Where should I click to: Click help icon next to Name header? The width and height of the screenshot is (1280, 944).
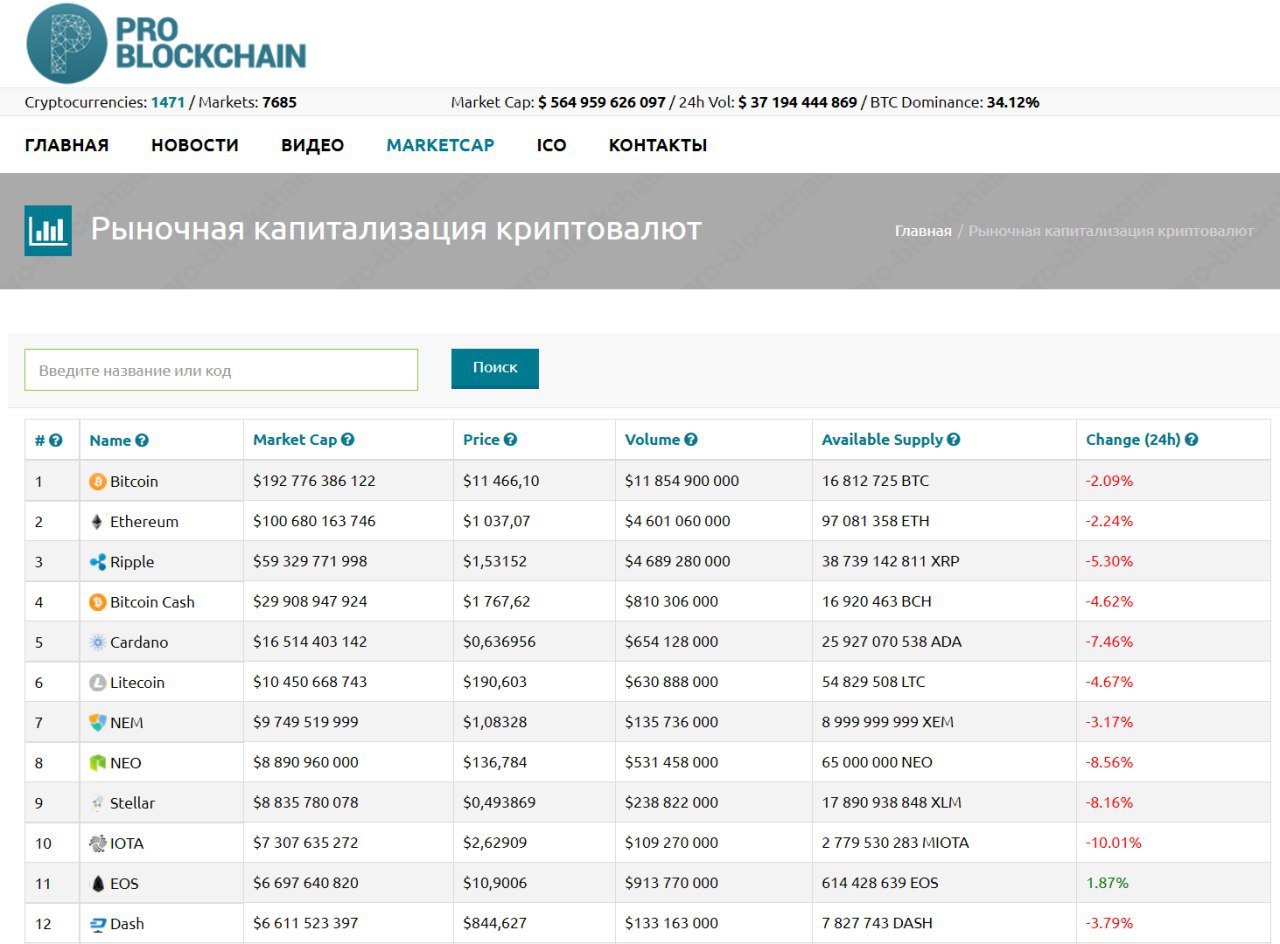142,441
